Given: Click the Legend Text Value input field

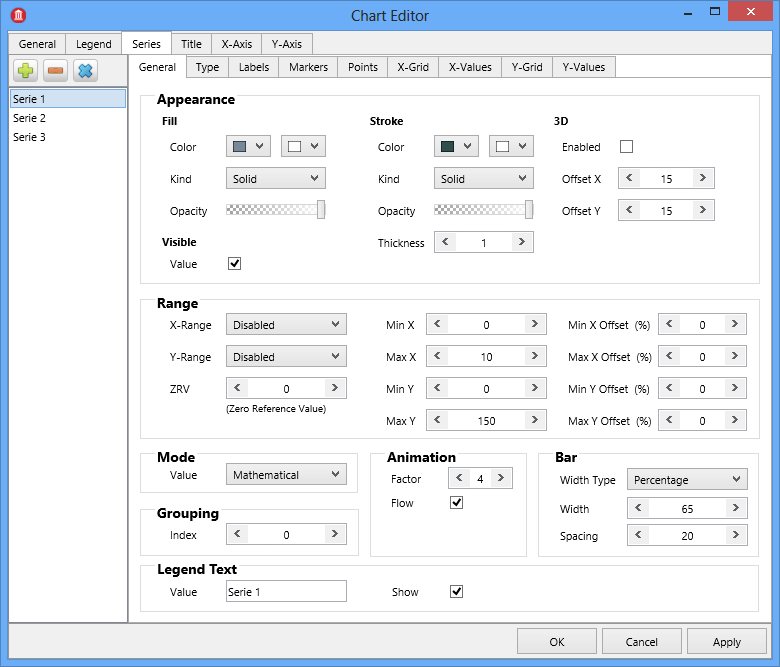Looking at the screenshot, I should (x=286, y=591).
